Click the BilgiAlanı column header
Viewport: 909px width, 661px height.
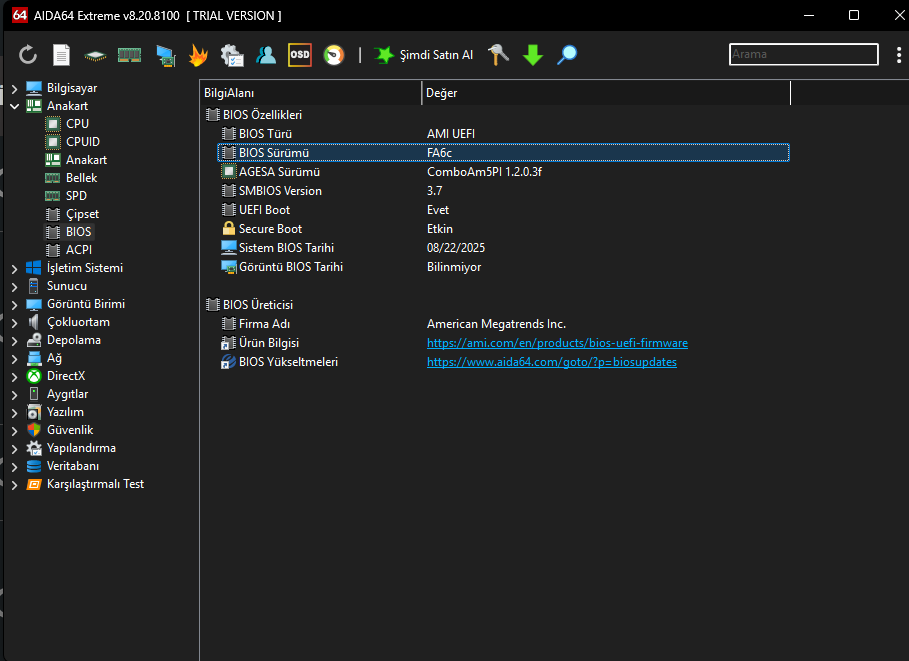pos(311,93)
